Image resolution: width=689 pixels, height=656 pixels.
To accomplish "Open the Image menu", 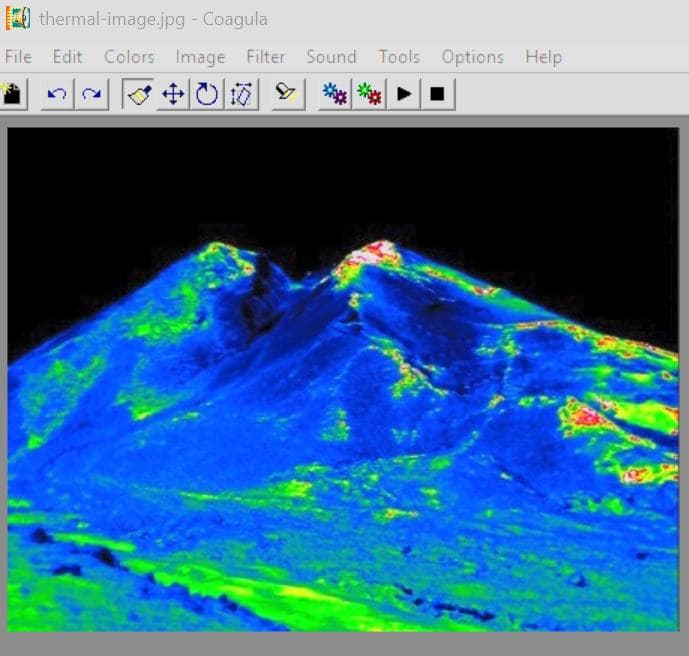I will click(x=200, y=57).
